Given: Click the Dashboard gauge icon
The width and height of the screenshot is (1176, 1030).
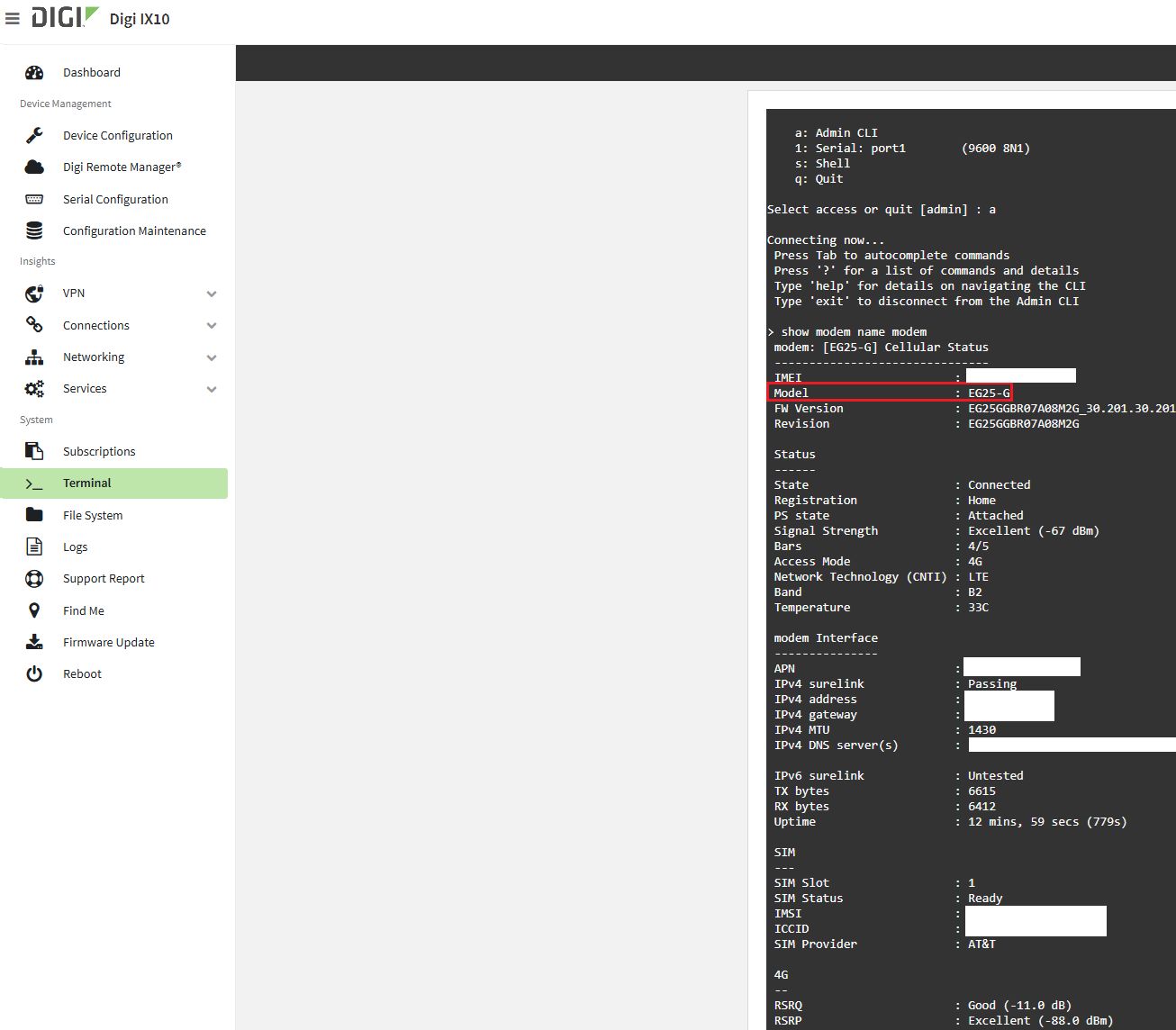Looking at the screenshot, I should point(34,72).
